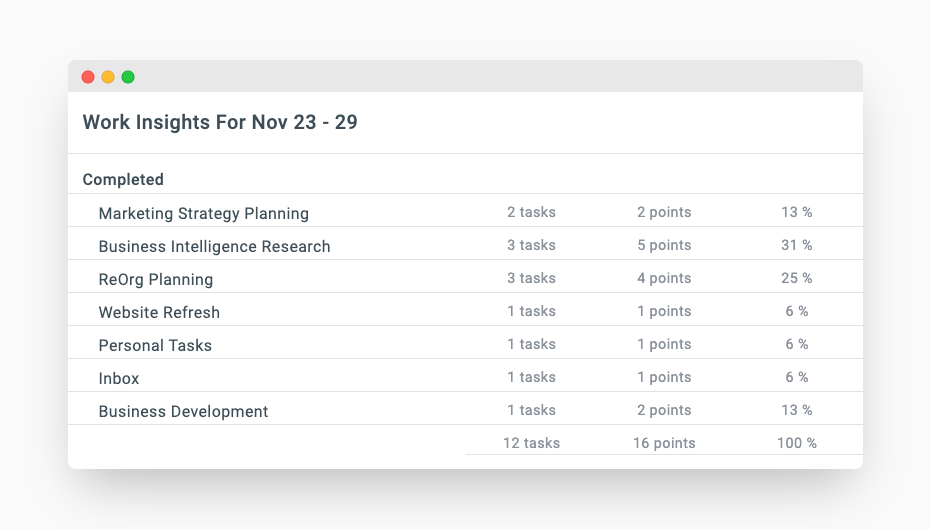Click the 12 tasks total
Screen dimensions: 931x529
(x=531, y=443)
